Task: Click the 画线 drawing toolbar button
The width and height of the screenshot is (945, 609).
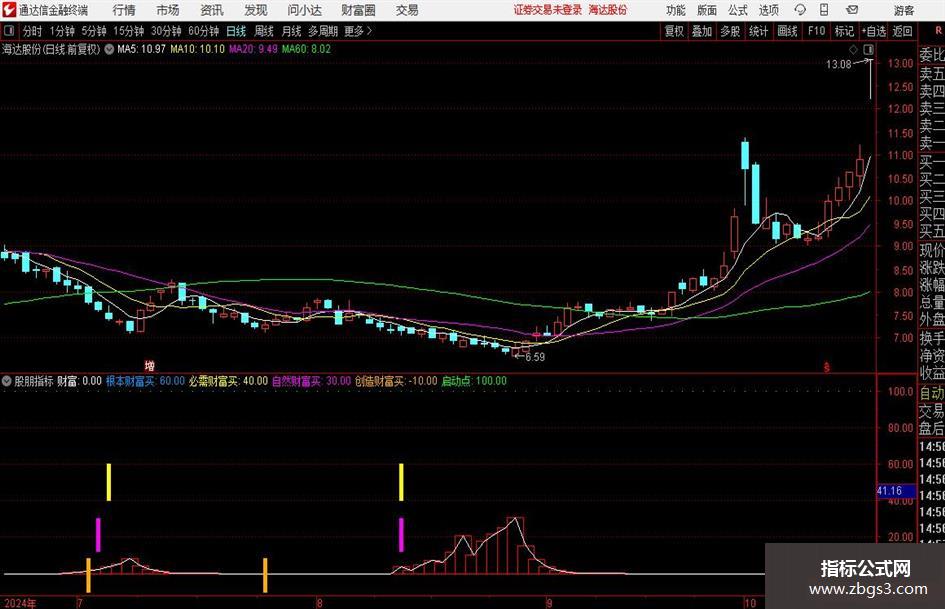Action: [x=787, y=31]
